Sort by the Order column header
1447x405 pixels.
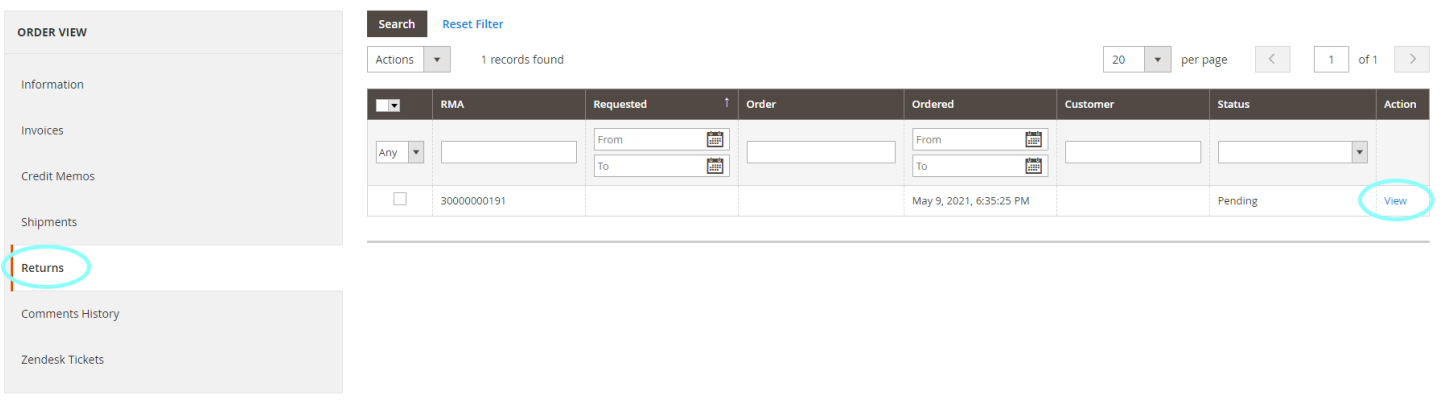[821, 104]
